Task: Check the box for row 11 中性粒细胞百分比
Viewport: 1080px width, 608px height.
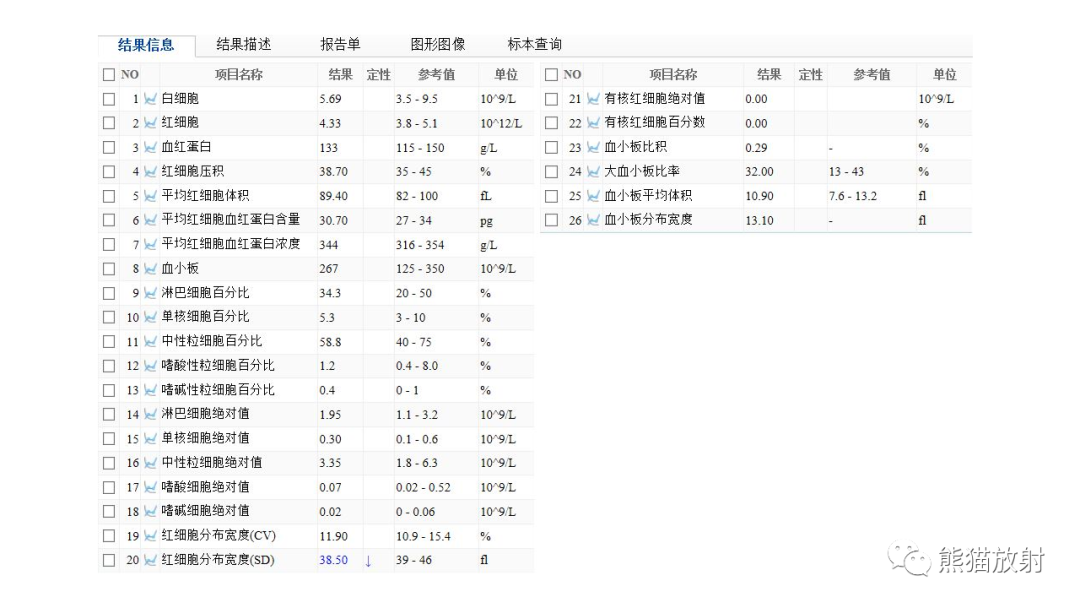Action: [109, 342]
